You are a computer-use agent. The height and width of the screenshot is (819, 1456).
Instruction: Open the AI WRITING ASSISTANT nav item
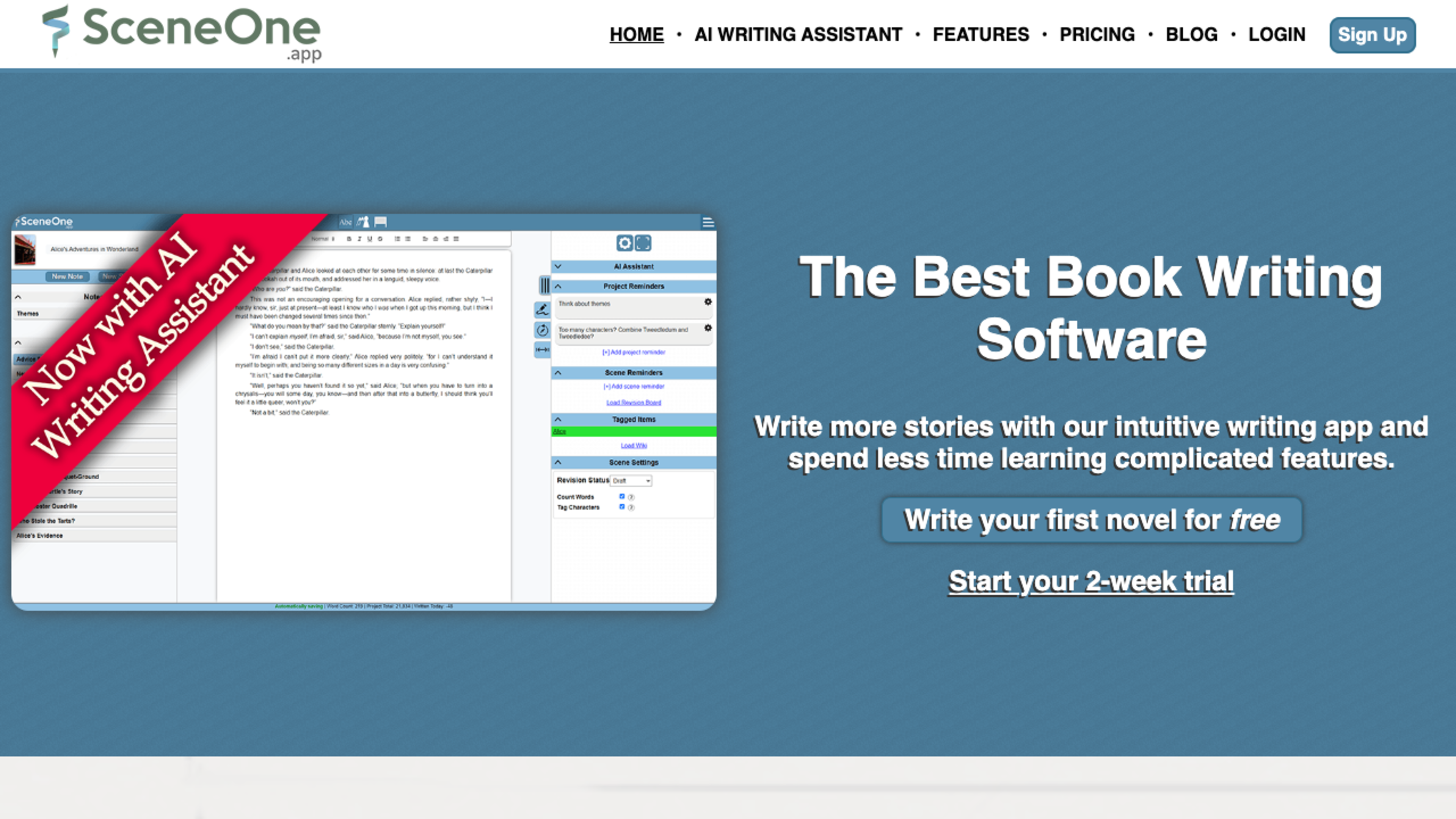pyautogui.click(x=797, y=35)
